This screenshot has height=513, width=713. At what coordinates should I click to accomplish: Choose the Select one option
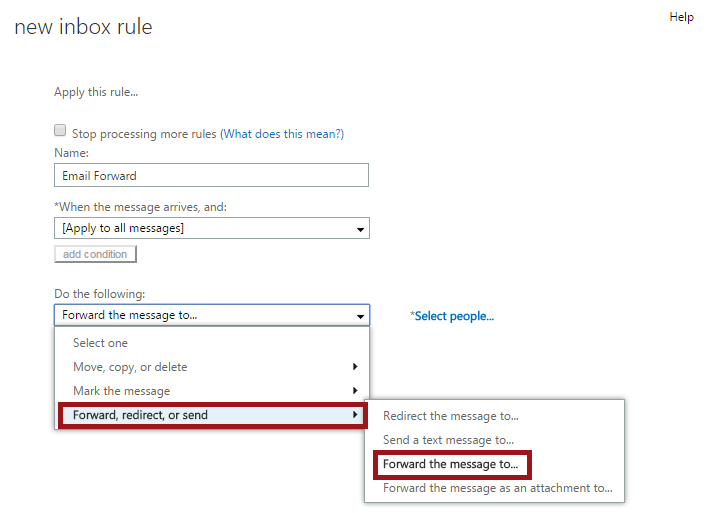point(212,343)
